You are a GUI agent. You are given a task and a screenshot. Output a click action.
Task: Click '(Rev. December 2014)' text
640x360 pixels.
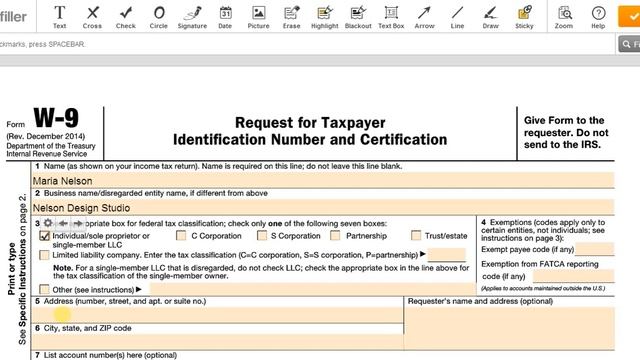click(x=46, y=136)
